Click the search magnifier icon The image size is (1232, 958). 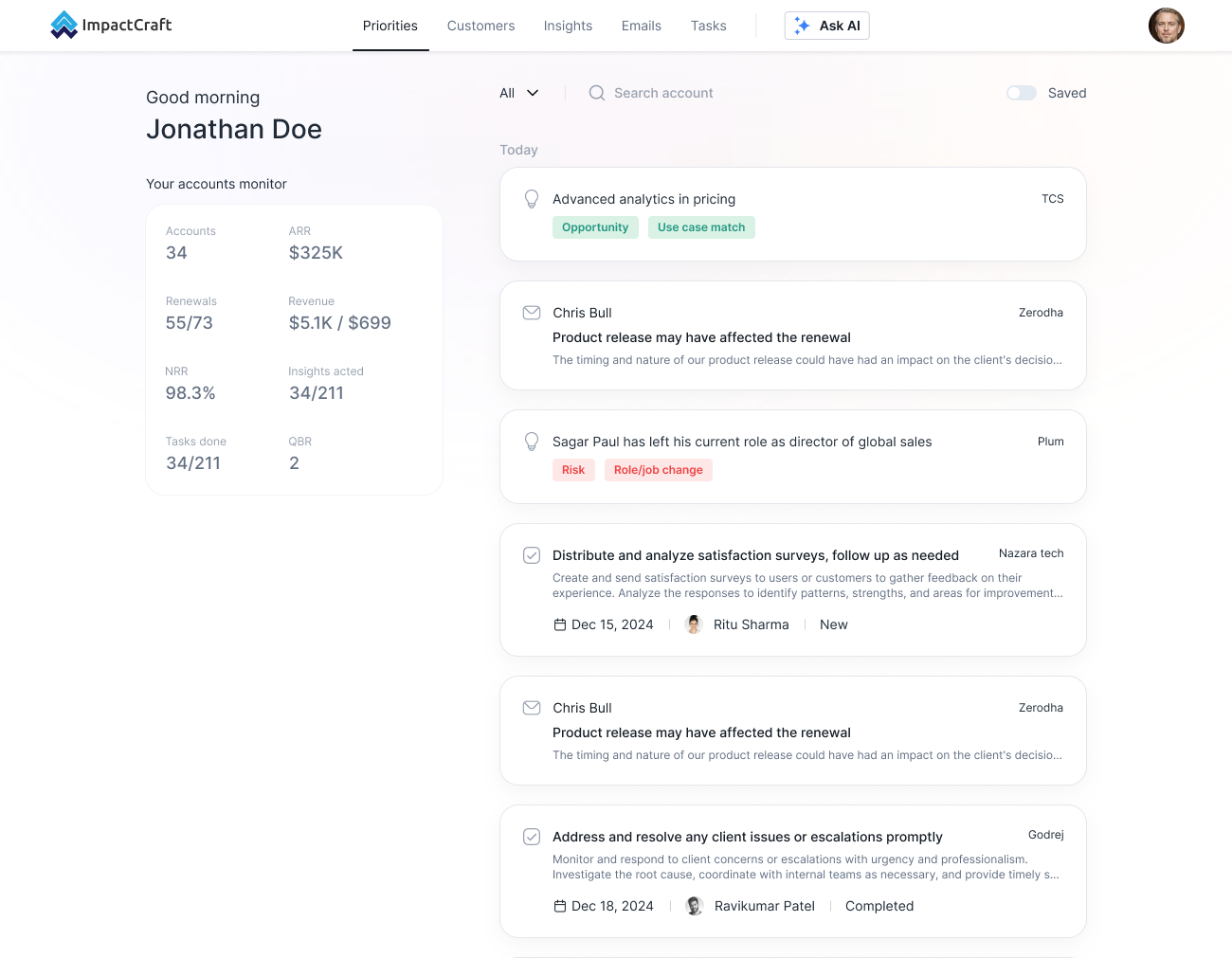[597, 93]
